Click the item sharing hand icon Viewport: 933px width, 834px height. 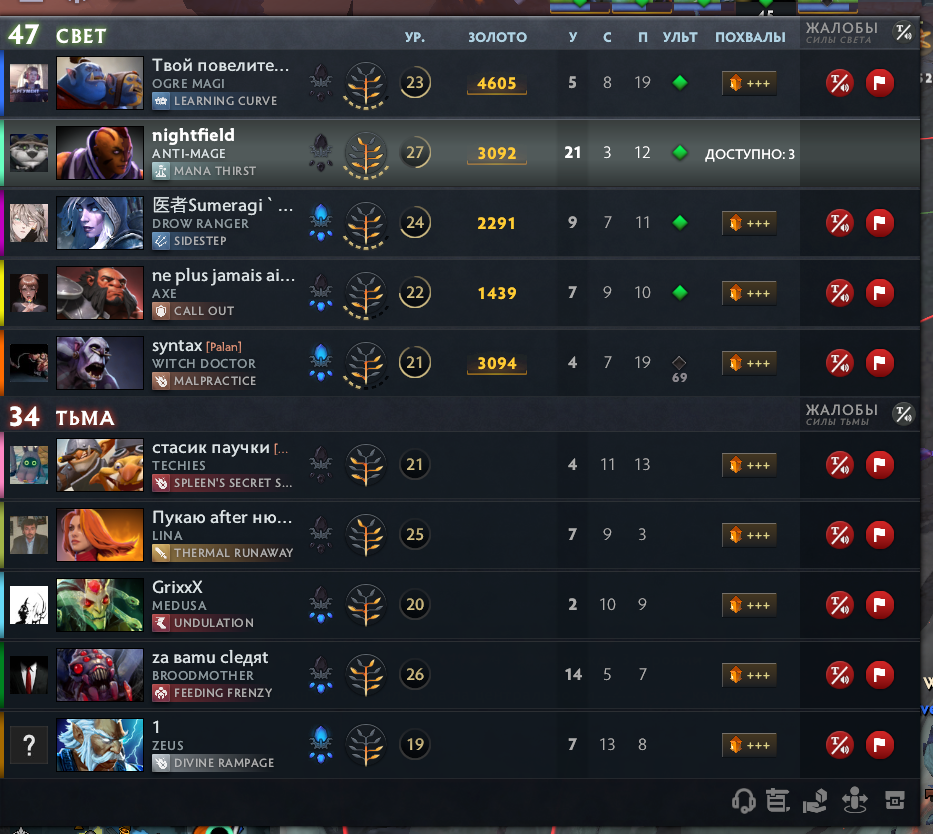(x=815, y=800)
